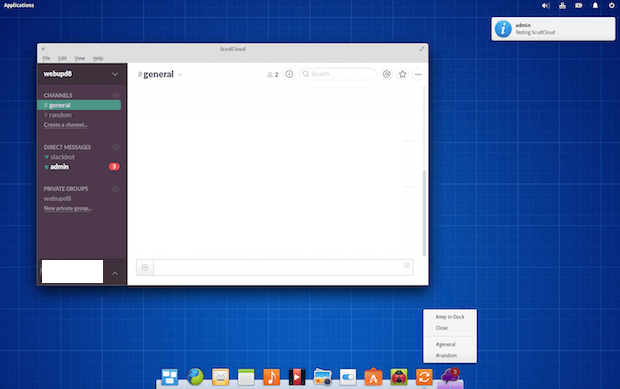Choose Keep in Dock from context menu
This screenshot has width=620, height=389.
[x=450, y=317]
